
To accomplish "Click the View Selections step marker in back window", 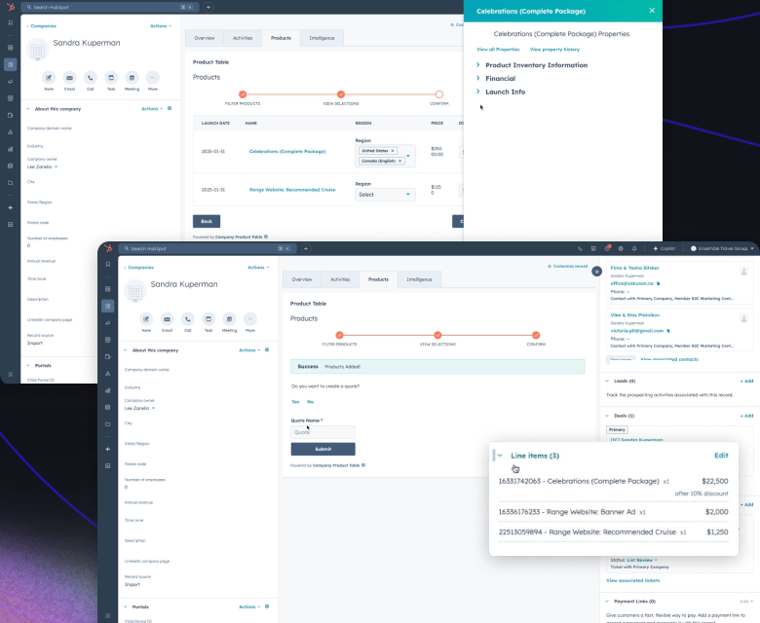I will pos(341,95).
